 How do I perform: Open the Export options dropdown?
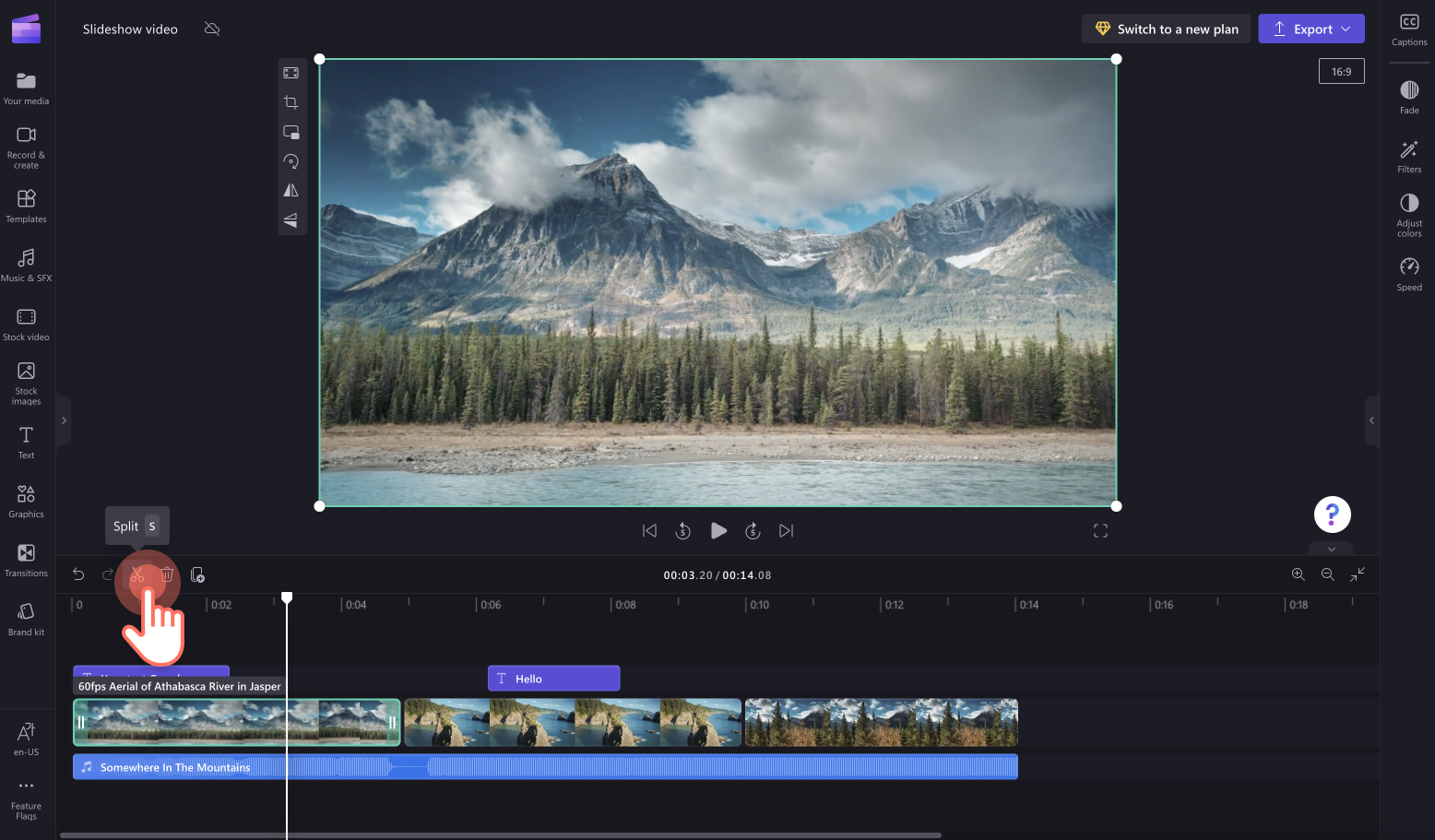click(x=1346, y=29)
